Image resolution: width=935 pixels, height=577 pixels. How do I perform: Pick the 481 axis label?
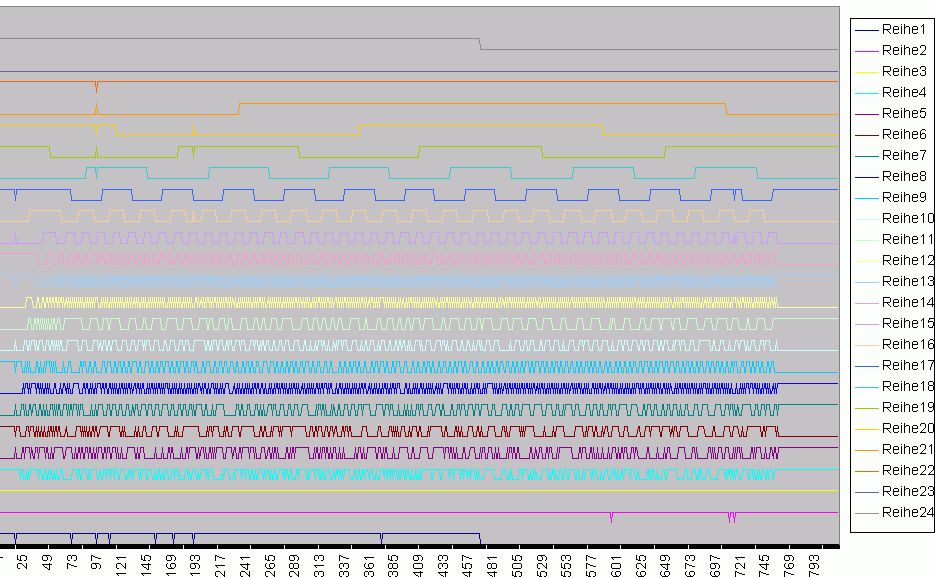(492, 566)
